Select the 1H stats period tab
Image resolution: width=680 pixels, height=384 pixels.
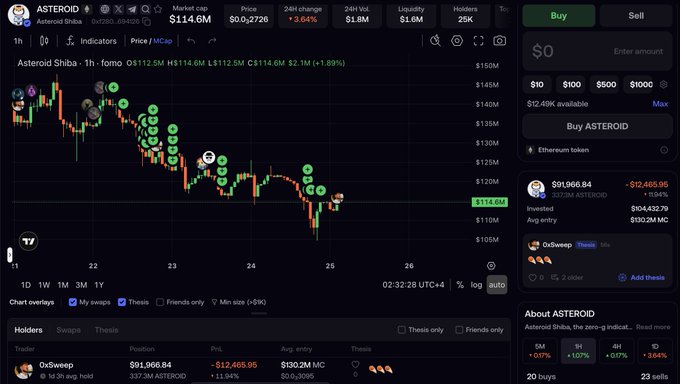[579, 351]
